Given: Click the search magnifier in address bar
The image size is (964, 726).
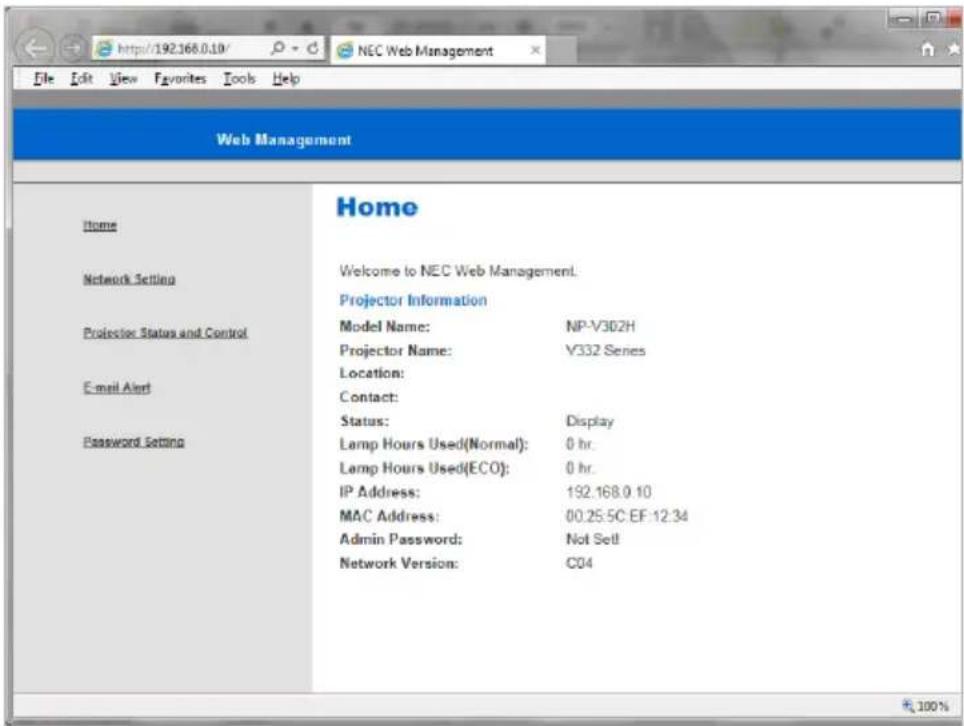Looking at the screenshot, I should coord(278,48).
